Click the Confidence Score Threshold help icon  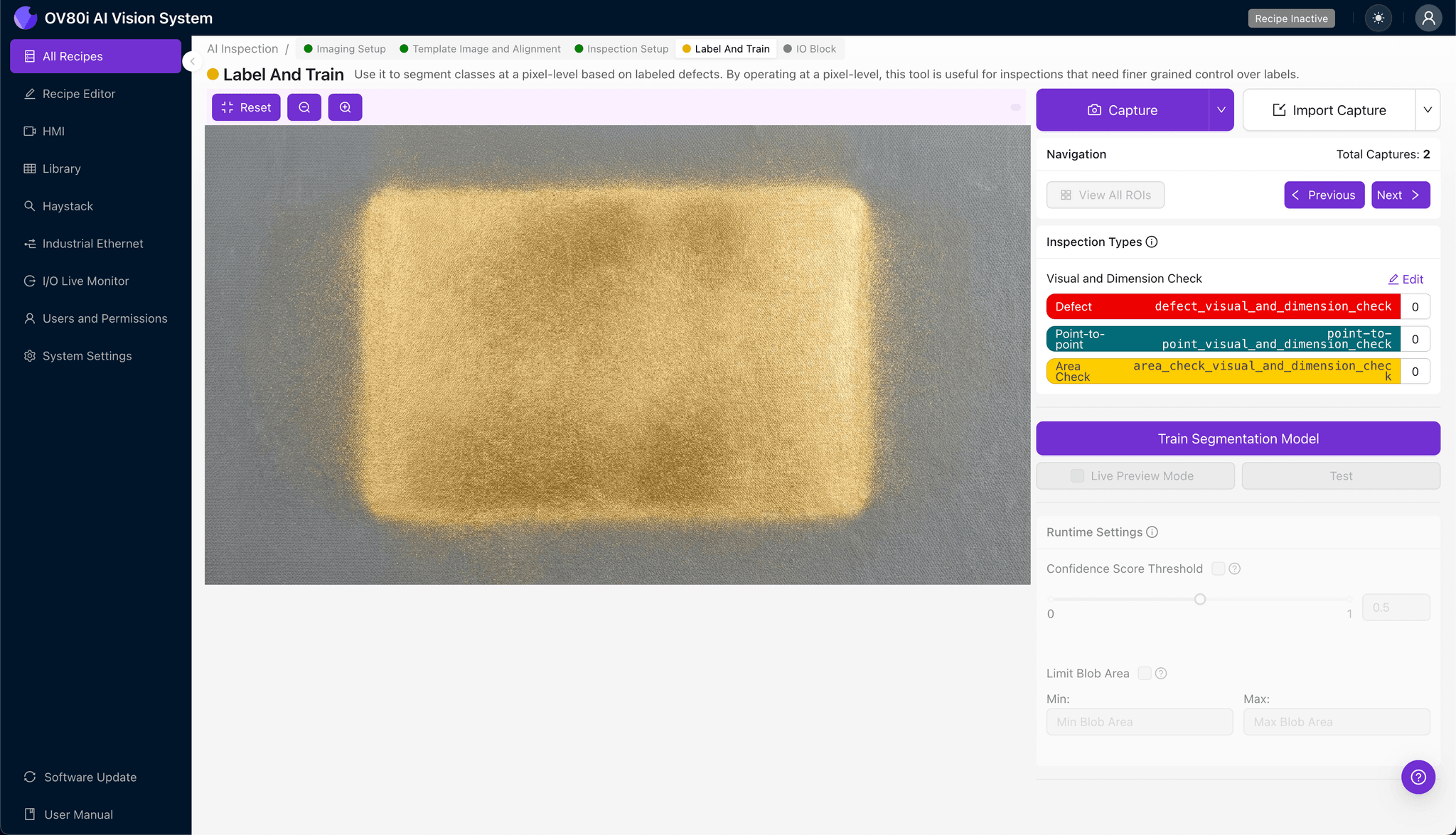(x=1235, y=569)
